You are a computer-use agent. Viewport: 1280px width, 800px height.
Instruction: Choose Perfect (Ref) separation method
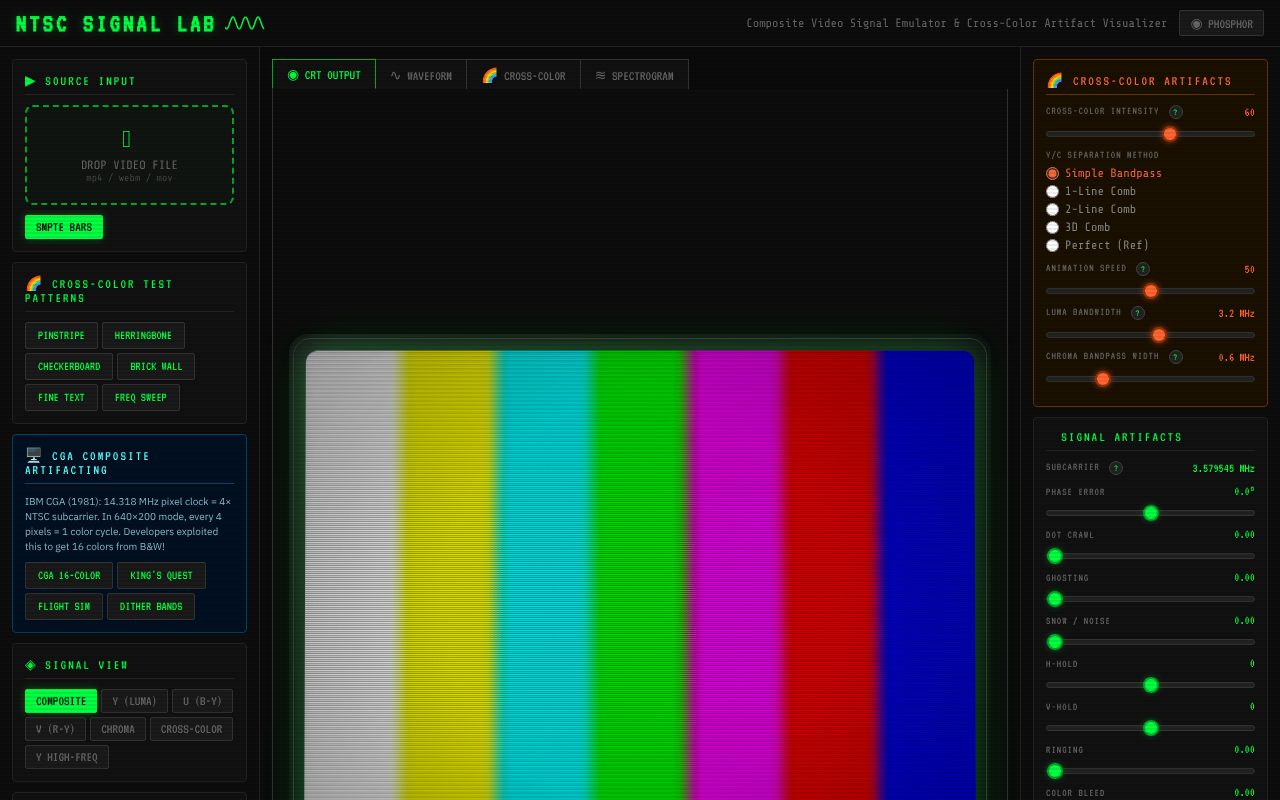1052,245
